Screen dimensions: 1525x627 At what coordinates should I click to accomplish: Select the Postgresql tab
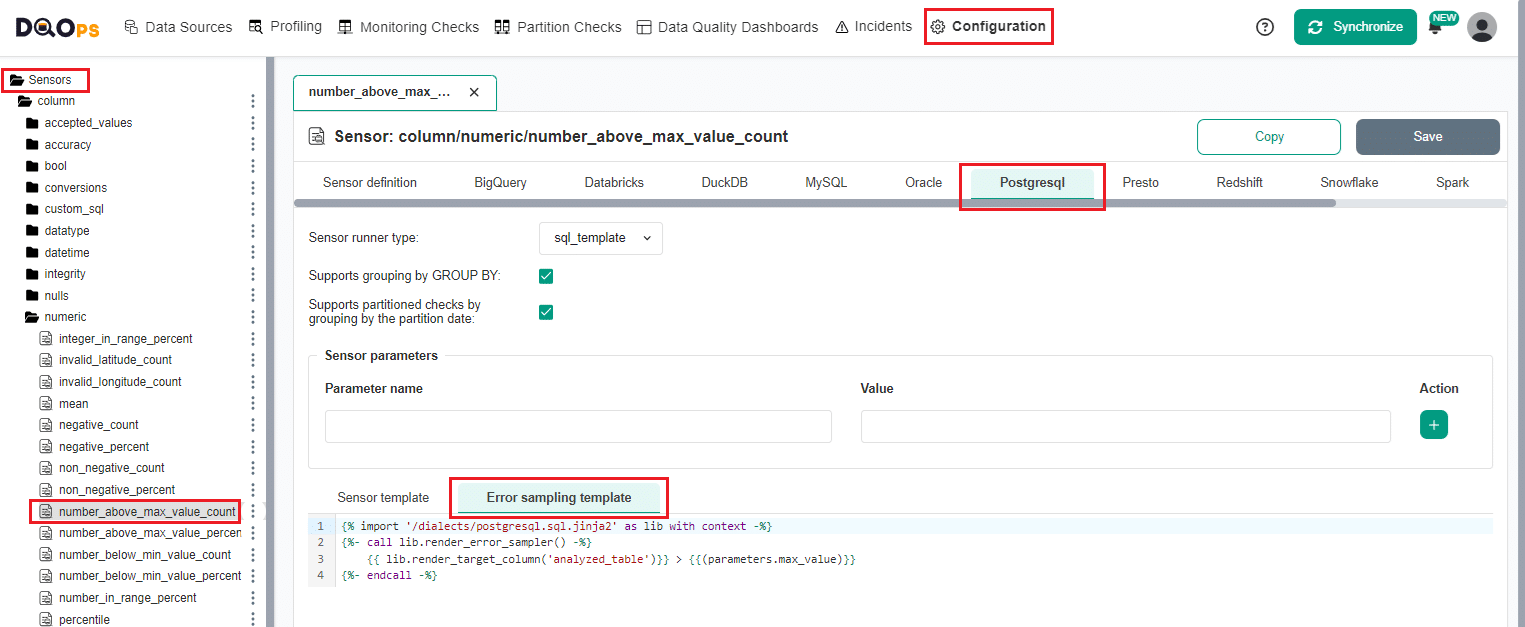click(1032, 183)
